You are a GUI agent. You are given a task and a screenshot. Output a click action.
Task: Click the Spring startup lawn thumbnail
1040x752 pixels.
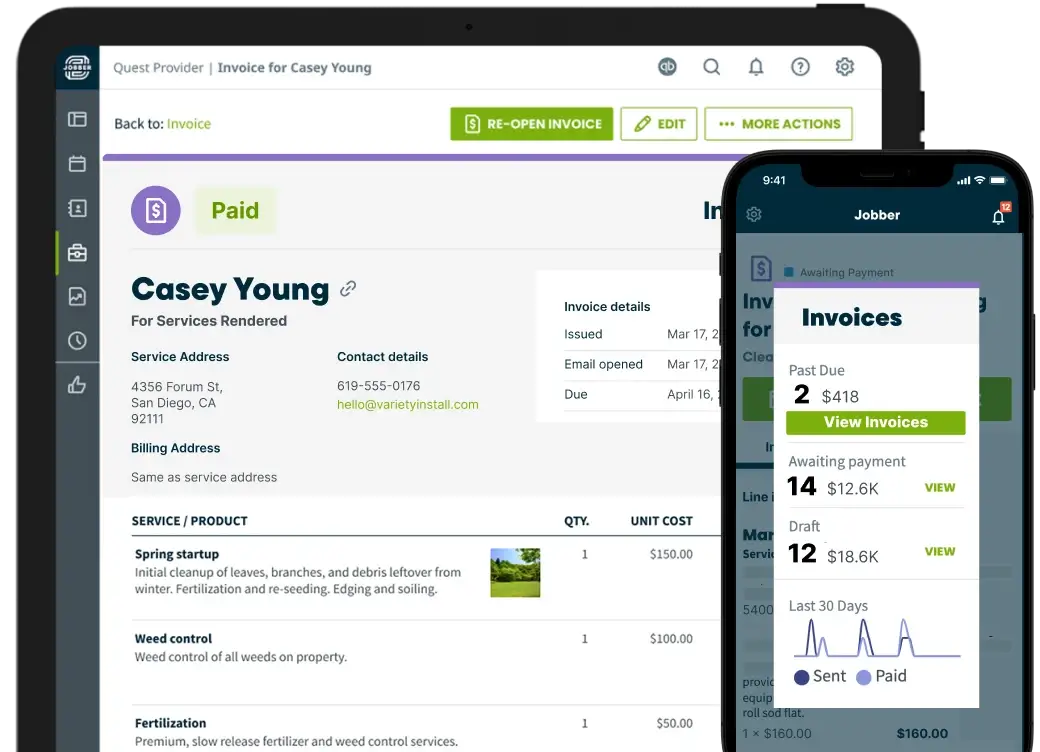515,573
